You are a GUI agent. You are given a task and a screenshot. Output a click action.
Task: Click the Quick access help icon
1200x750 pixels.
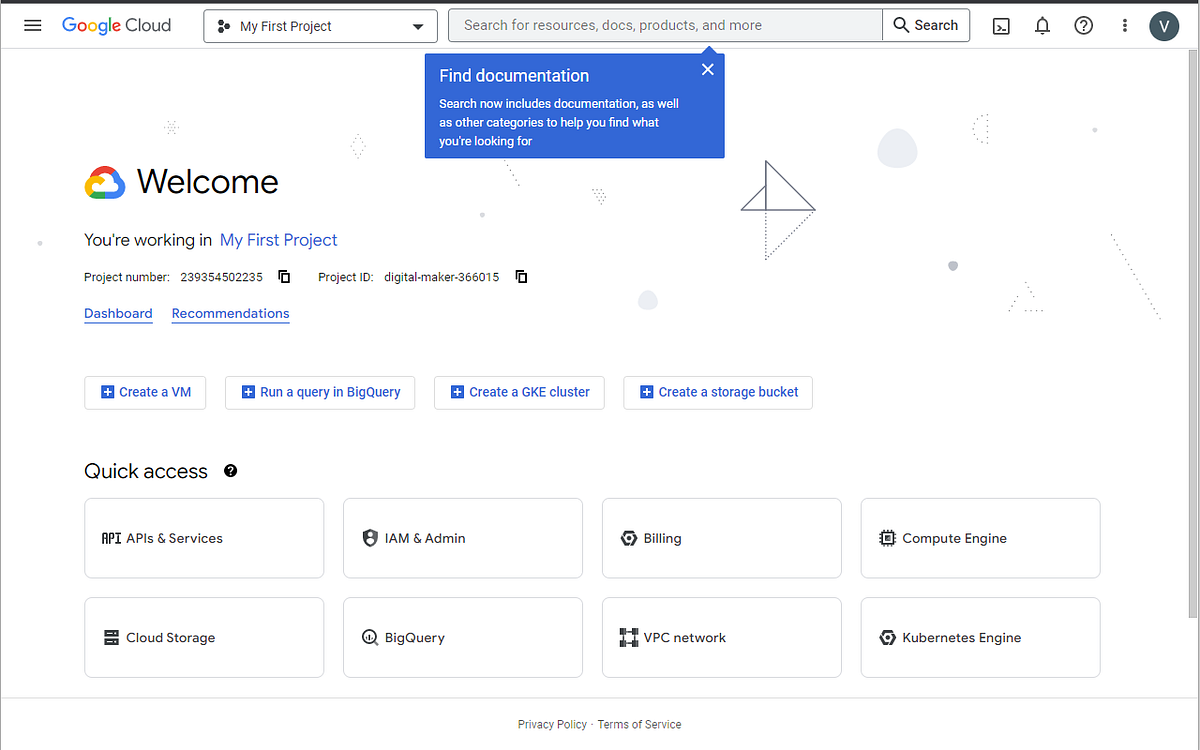click(x=230, y=470)
